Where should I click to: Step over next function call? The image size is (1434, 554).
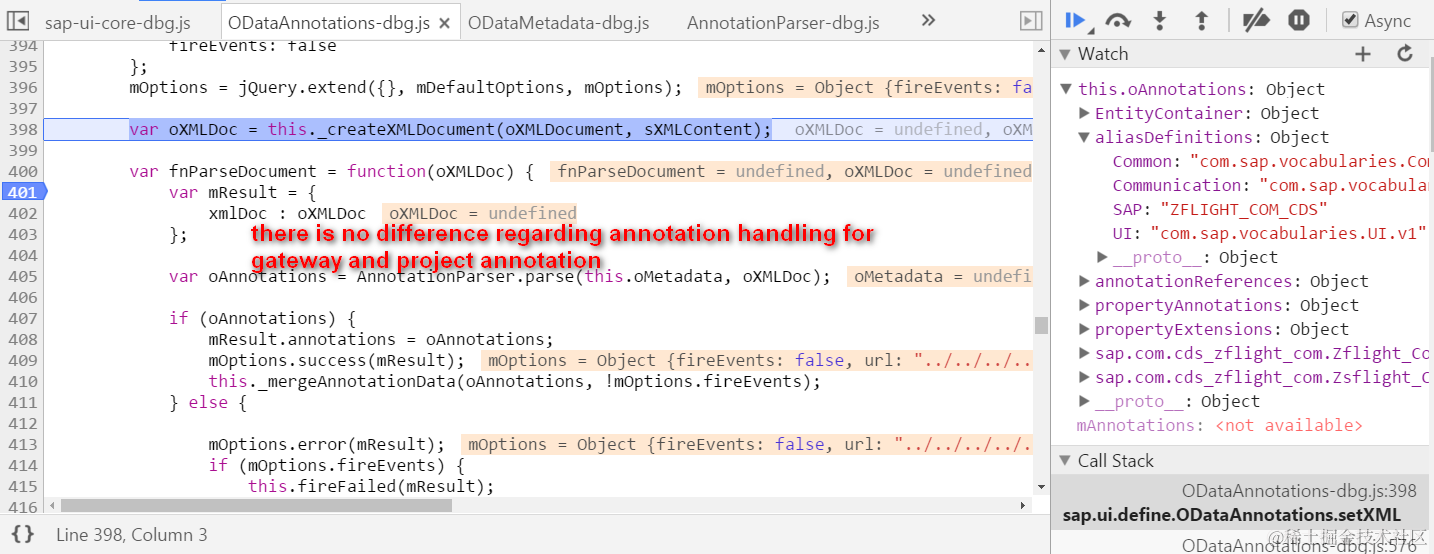1118,20
